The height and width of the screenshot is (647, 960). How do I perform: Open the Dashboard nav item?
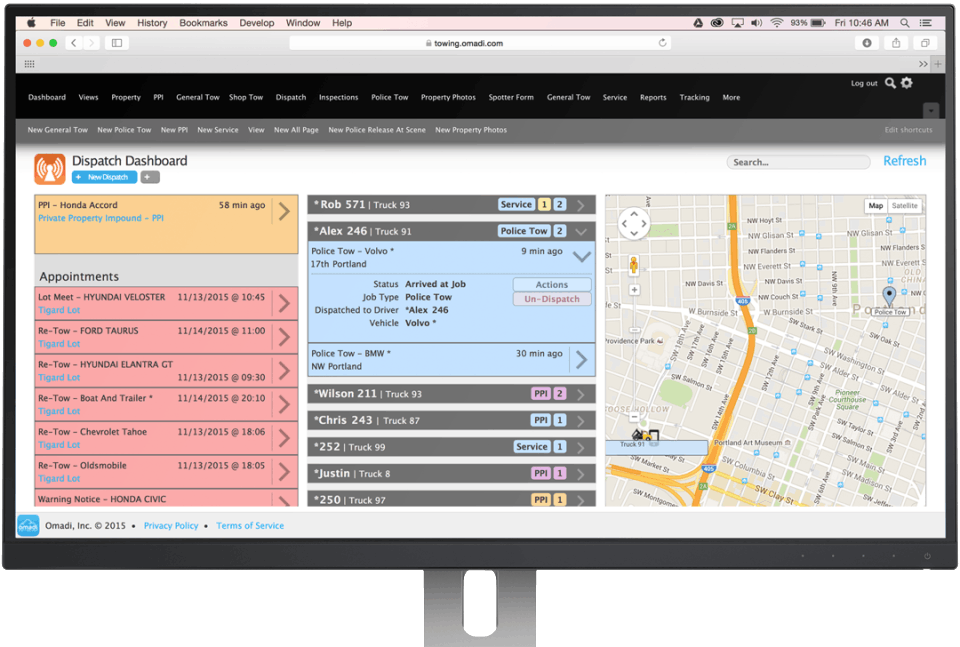tap(47, 97)
